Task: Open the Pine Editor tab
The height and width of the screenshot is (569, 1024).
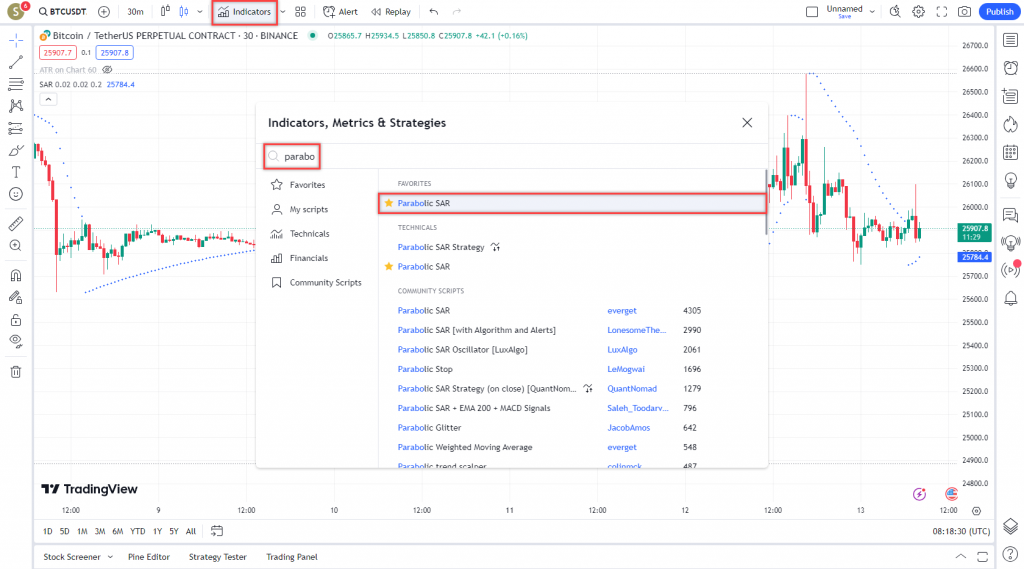Action: [x=149, y=557]
